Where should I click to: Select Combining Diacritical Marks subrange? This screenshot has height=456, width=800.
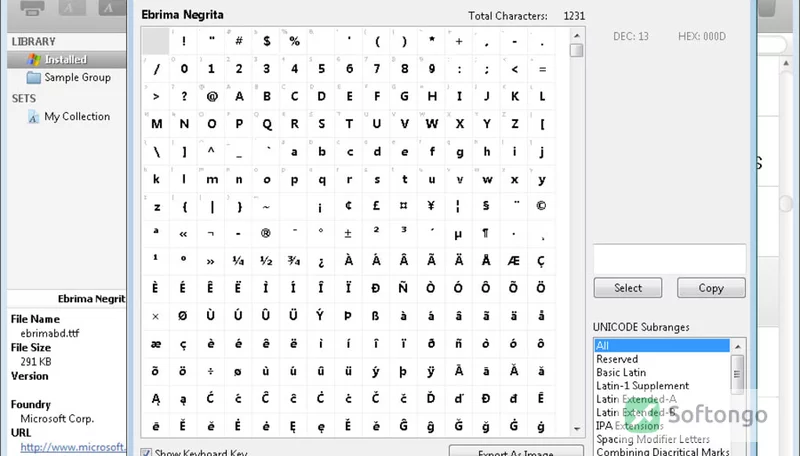click(662, 451)
